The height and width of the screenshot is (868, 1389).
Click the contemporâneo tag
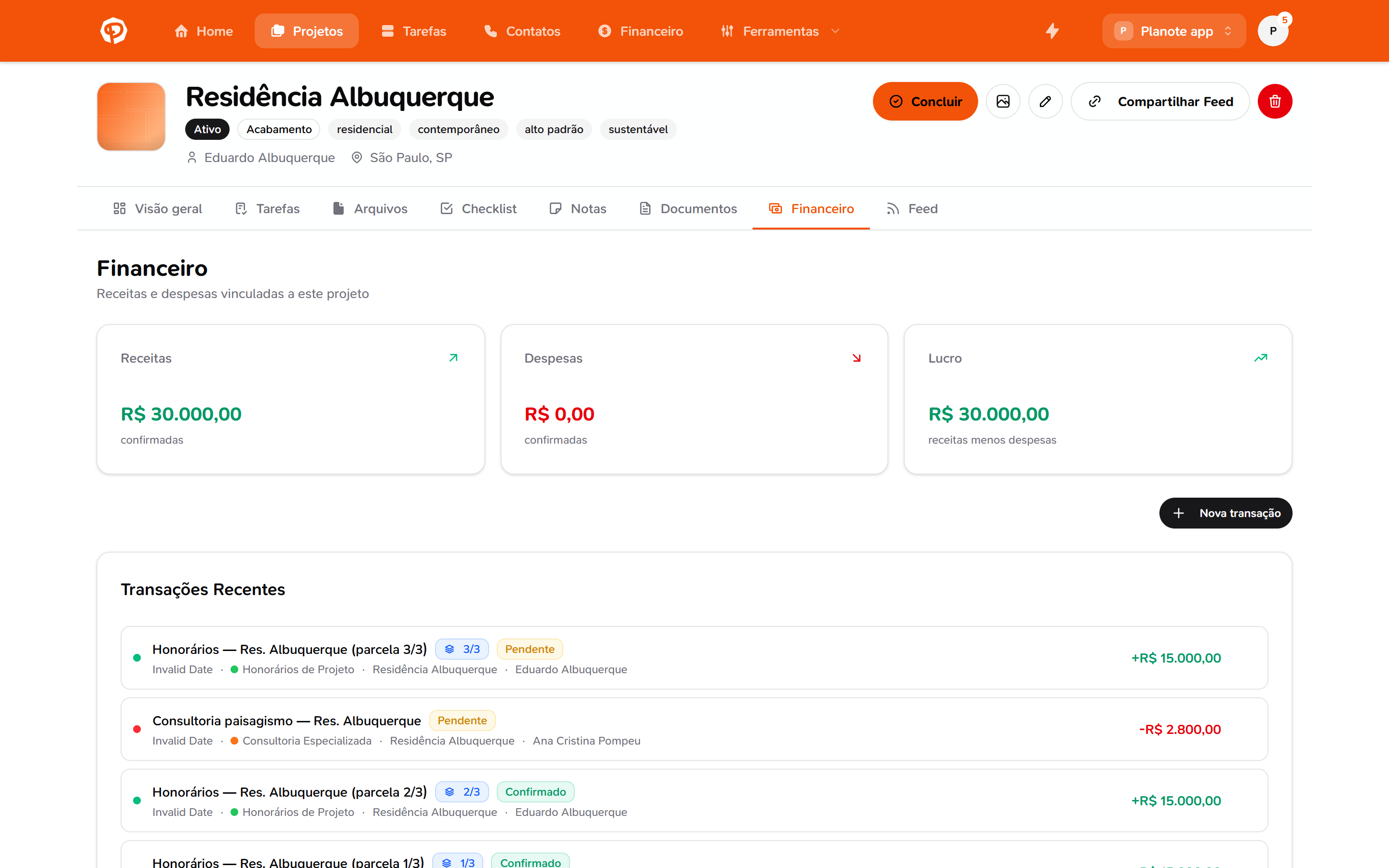point(459,129)
